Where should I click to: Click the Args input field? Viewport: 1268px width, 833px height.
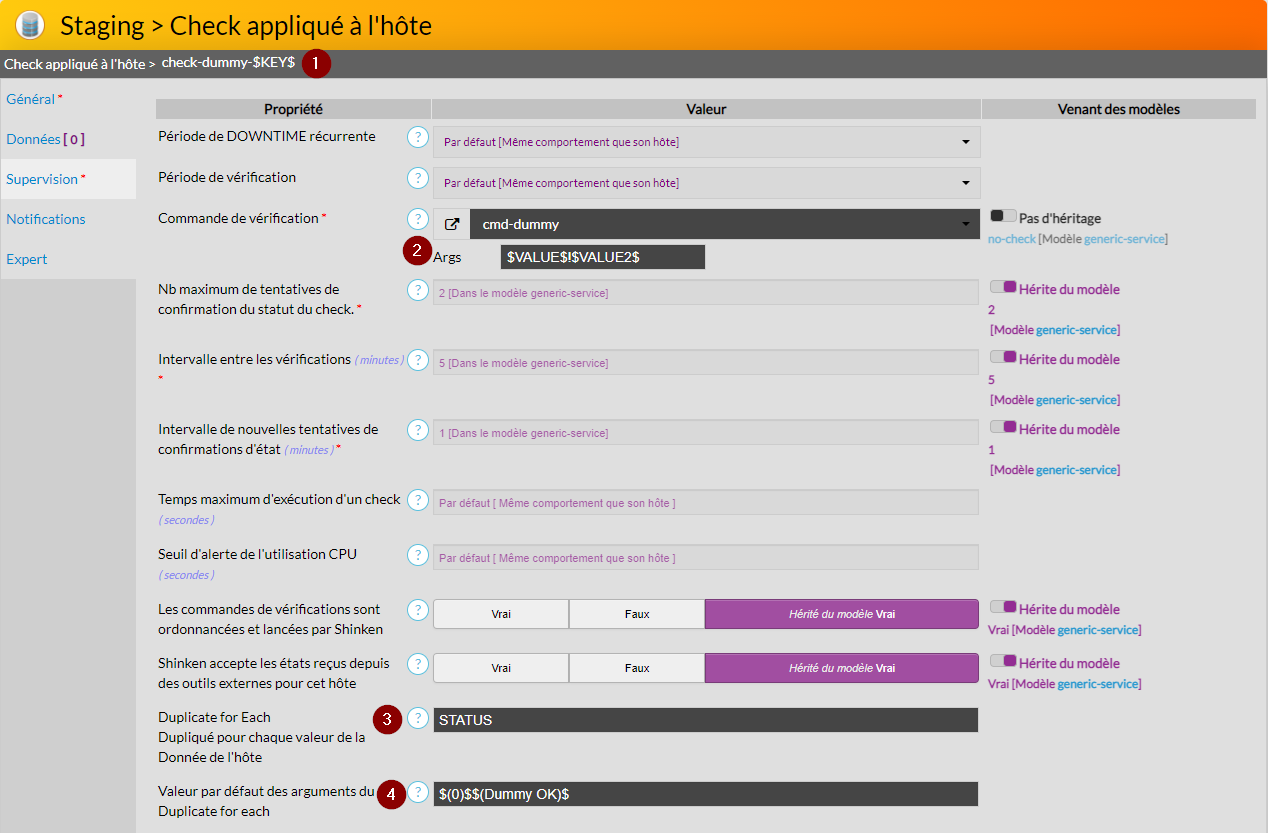tap(602, 257)
